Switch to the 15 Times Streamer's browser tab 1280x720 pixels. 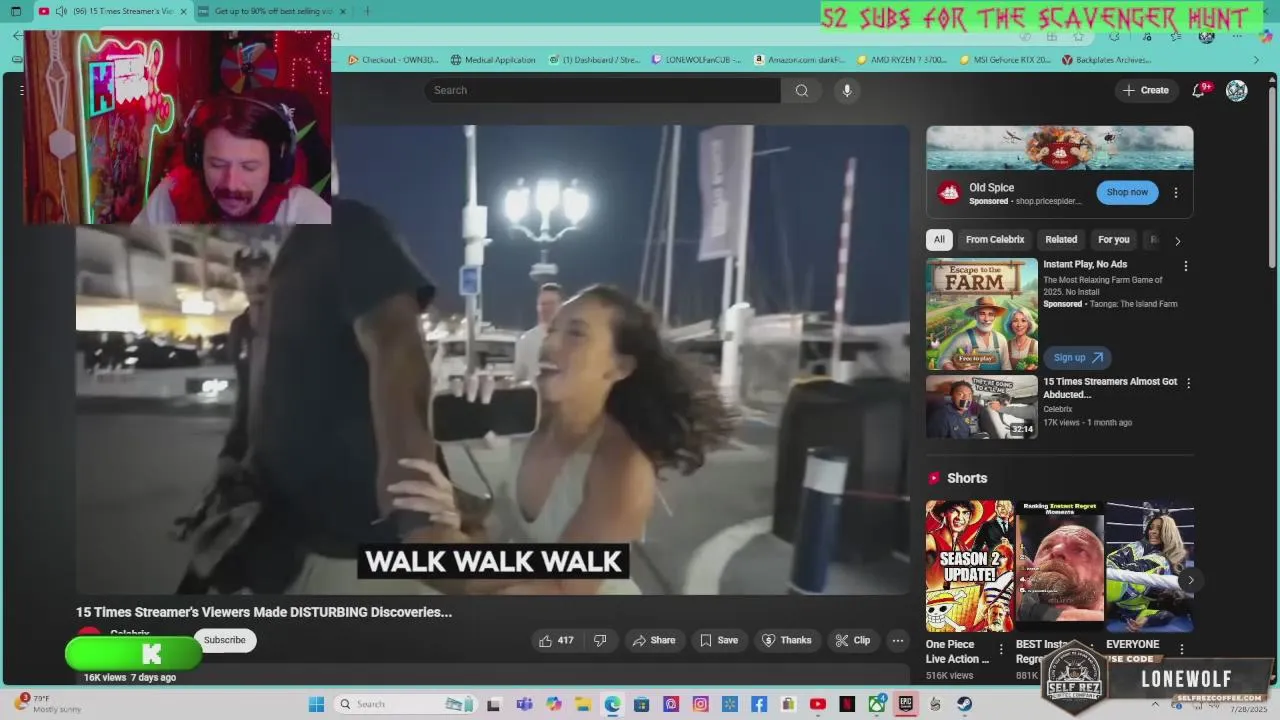click(112, 11)
